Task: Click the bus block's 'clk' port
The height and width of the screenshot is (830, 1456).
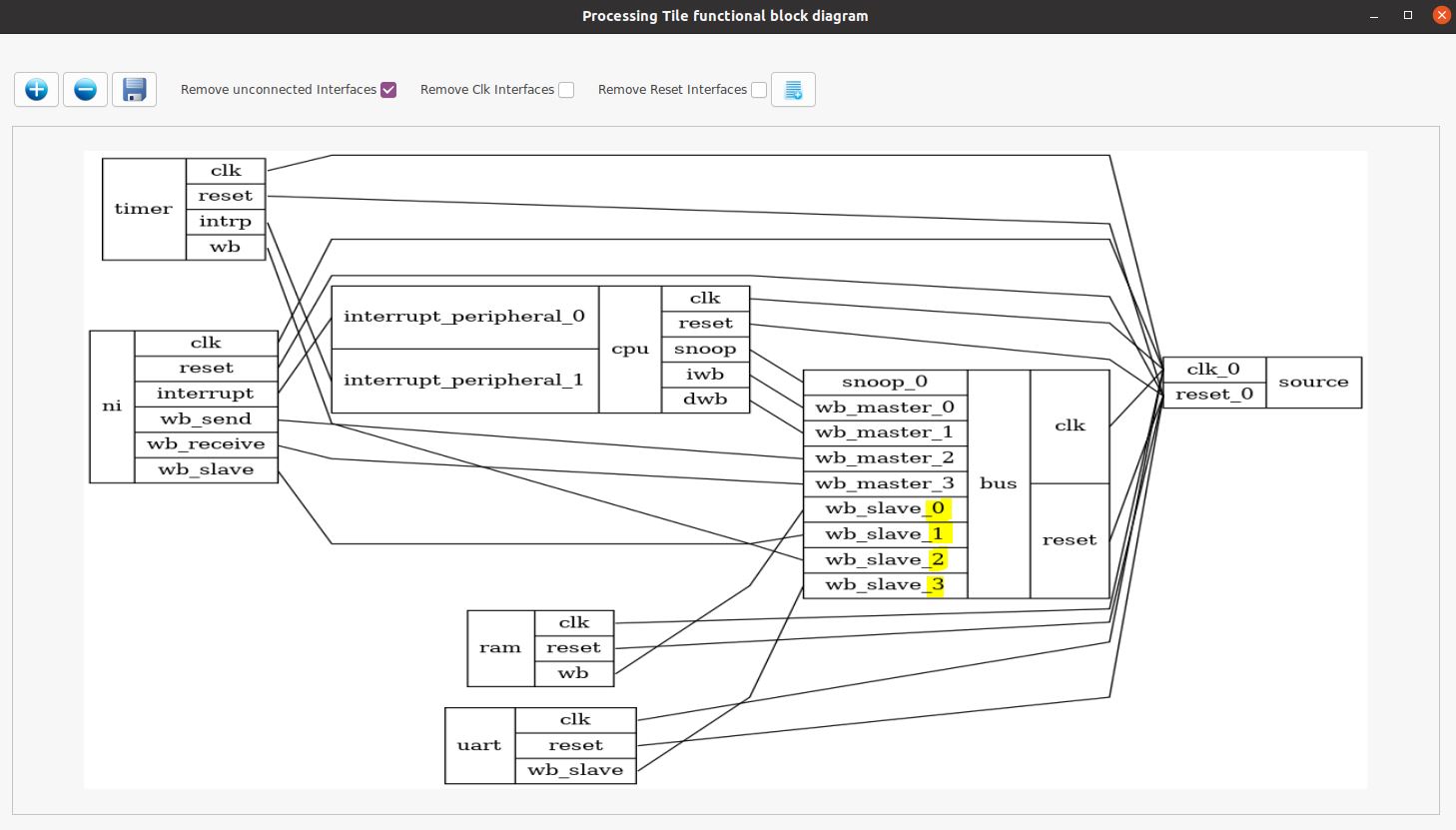Action: point(1070,426)
